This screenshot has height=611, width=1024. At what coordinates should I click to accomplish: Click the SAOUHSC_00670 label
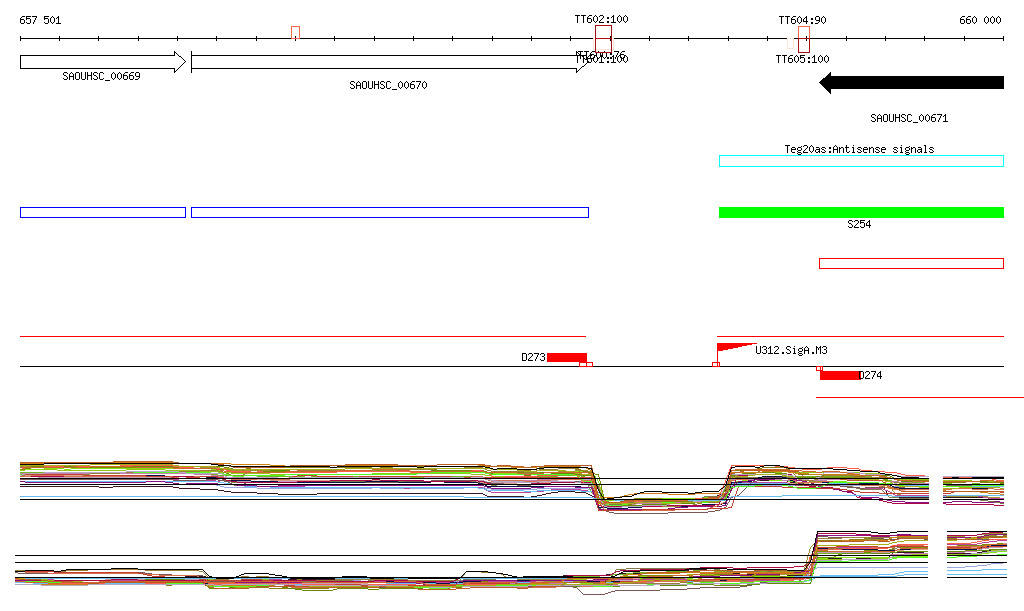(x=389, y=86)
